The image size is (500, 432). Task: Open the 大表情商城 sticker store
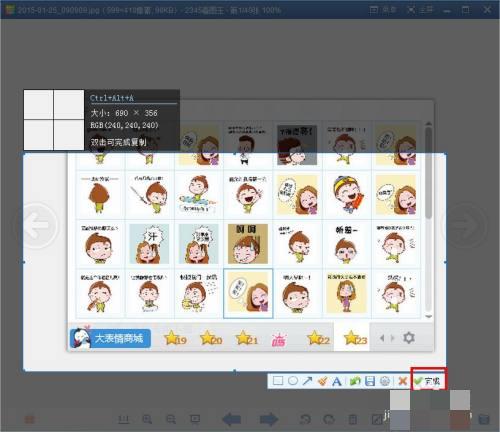click(110, 339)
